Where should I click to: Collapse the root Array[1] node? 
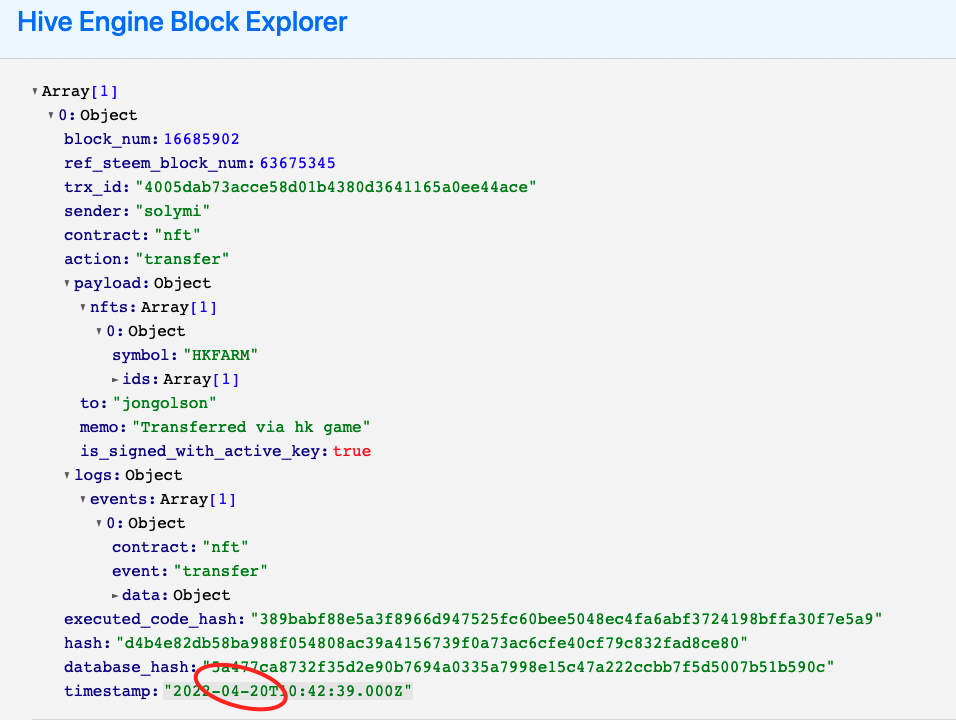click(35, 91)
